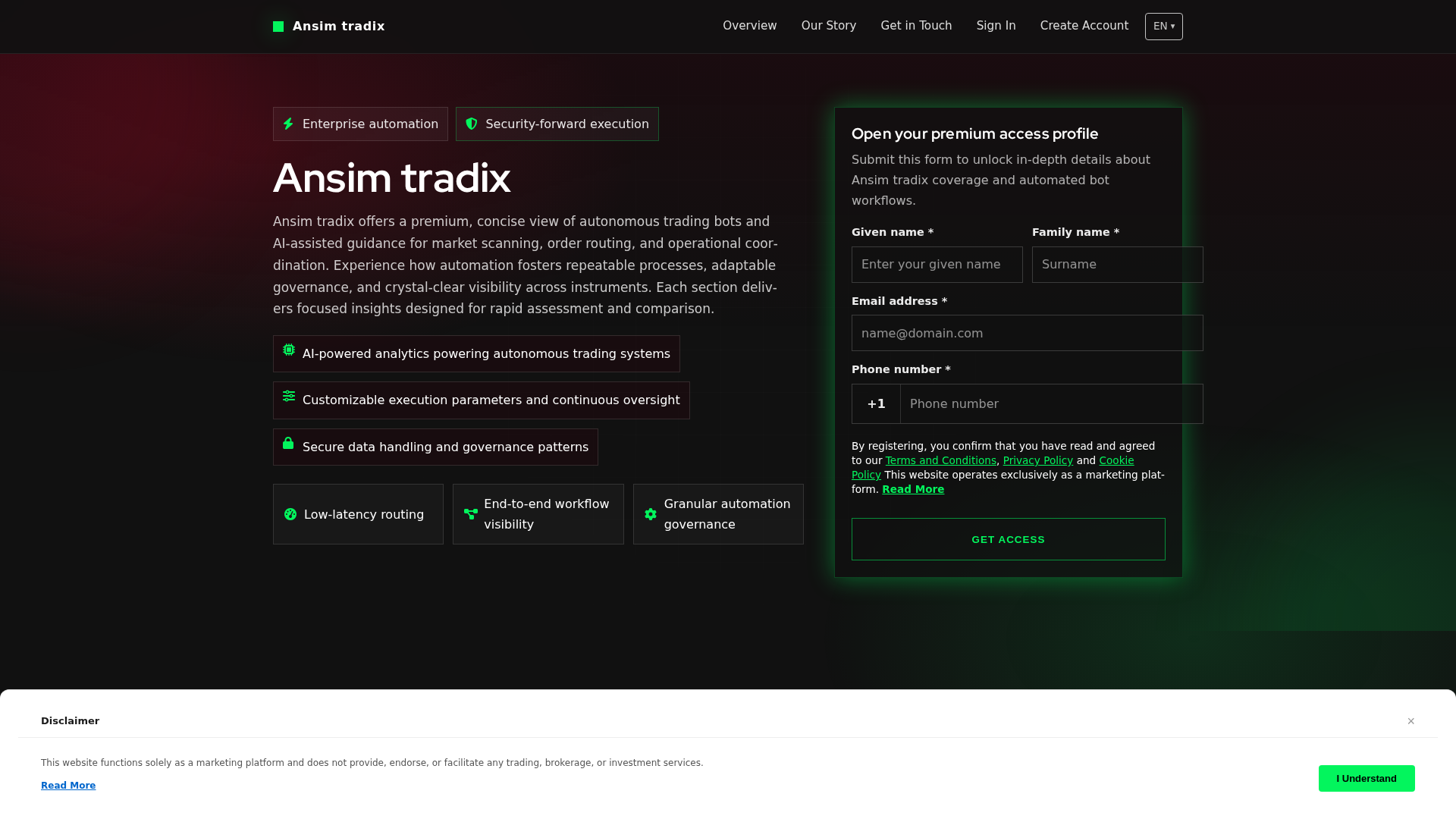
Task: Click the gauge icon for Low-latency routing
Action: pos(290,514)
